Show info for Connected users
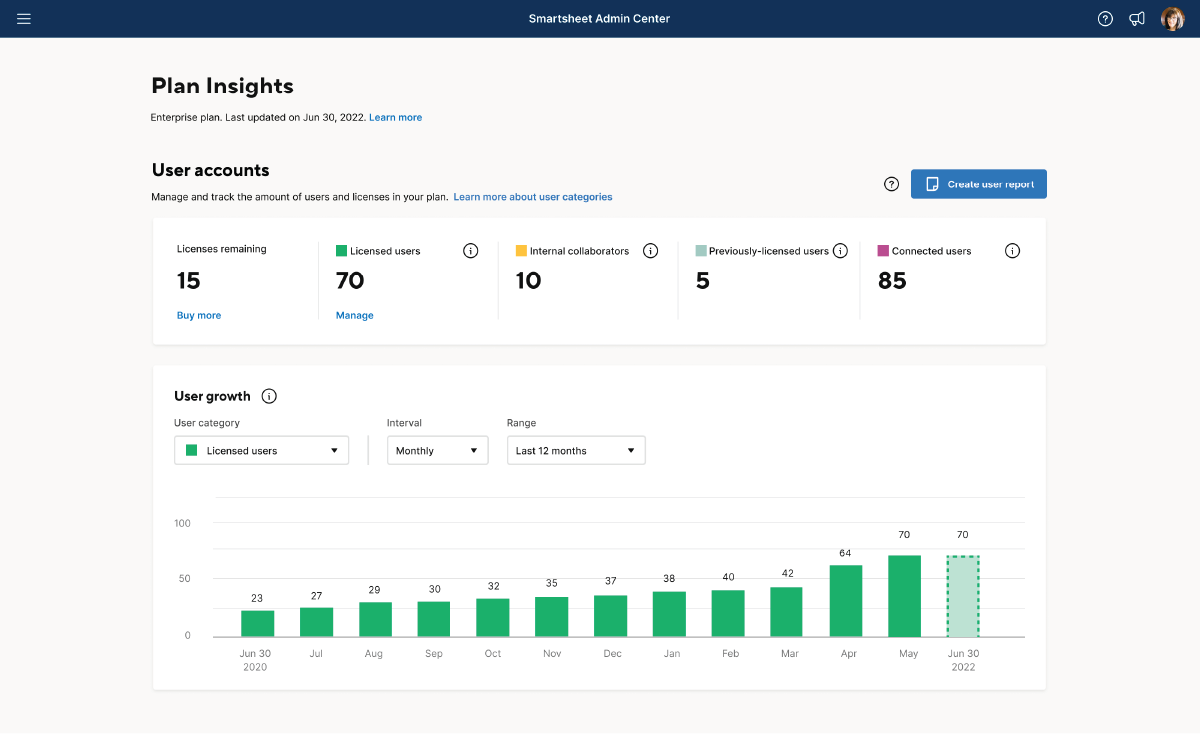Image resolution: width=1200 pixels, height=734 pixels. point(1012,251)
